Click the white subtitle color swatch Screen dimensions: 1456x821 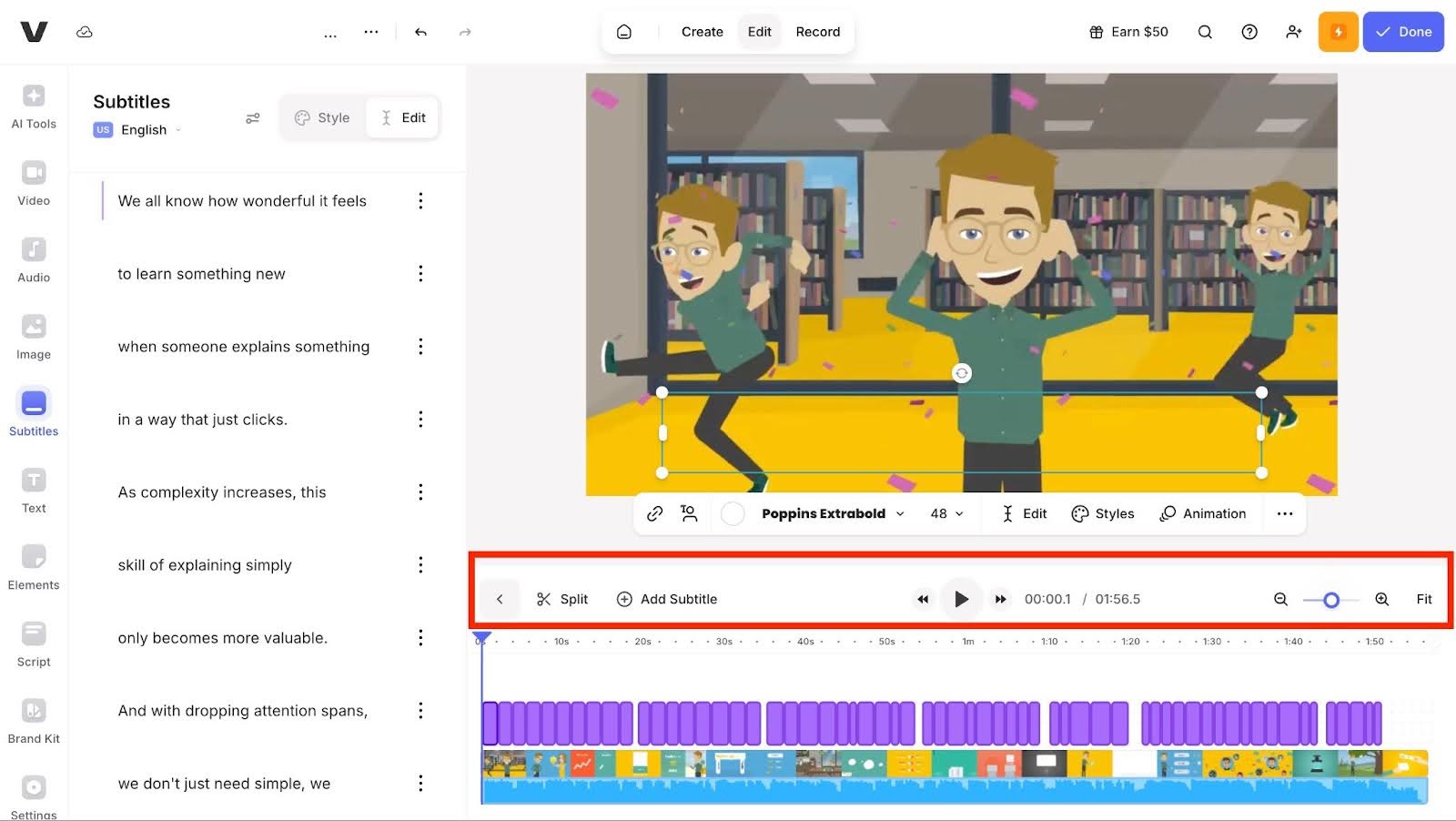pos(733,513)
